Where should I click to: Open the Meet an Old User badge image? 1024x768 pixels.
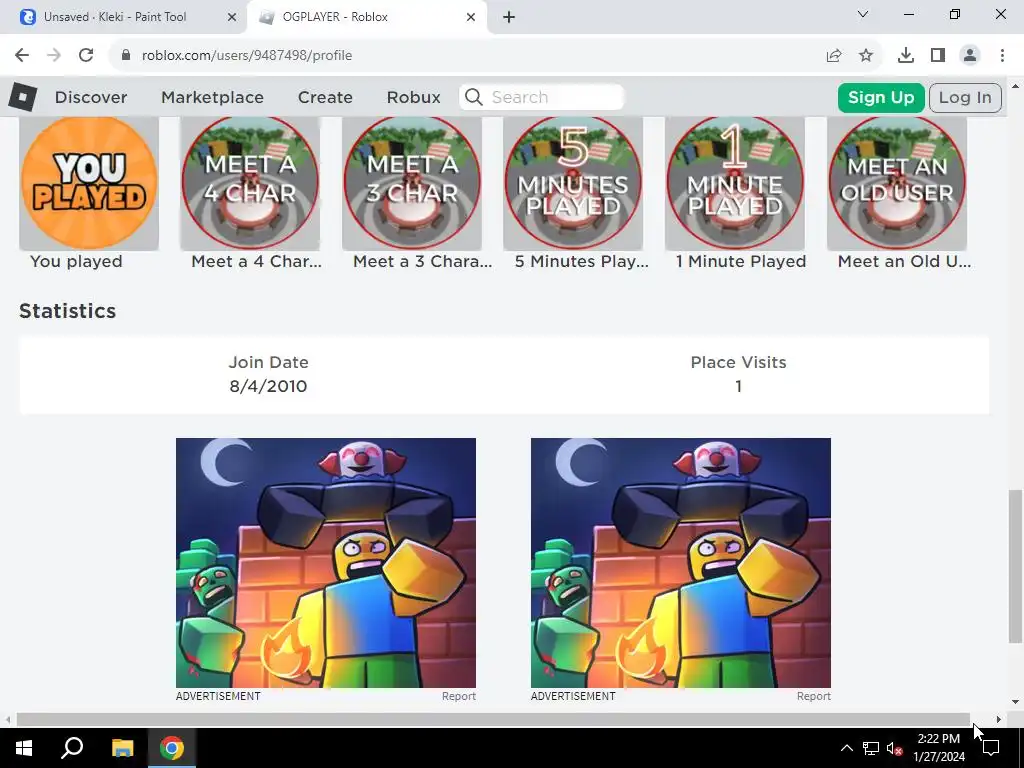(x=897, y=184)
